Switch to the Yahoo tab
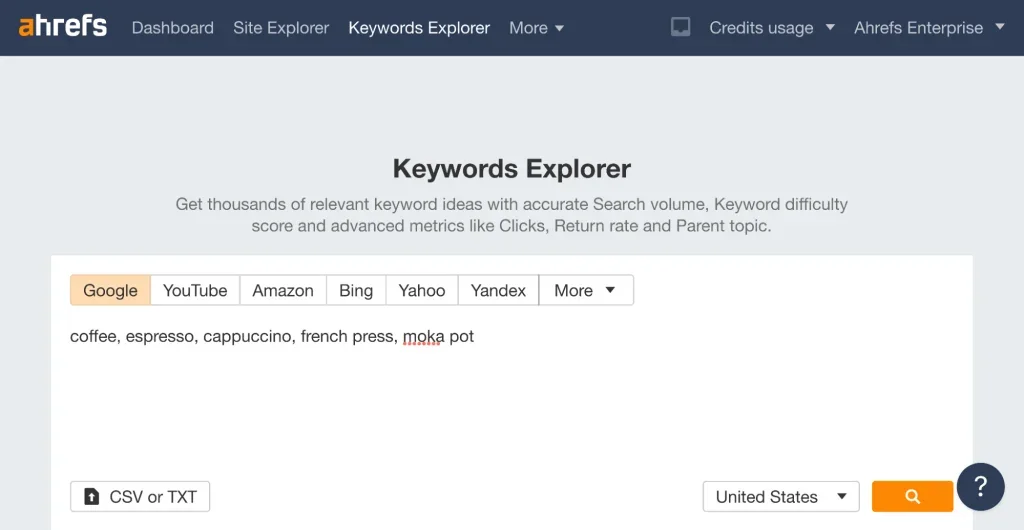The image size is (1024, 530). point(422,290)
